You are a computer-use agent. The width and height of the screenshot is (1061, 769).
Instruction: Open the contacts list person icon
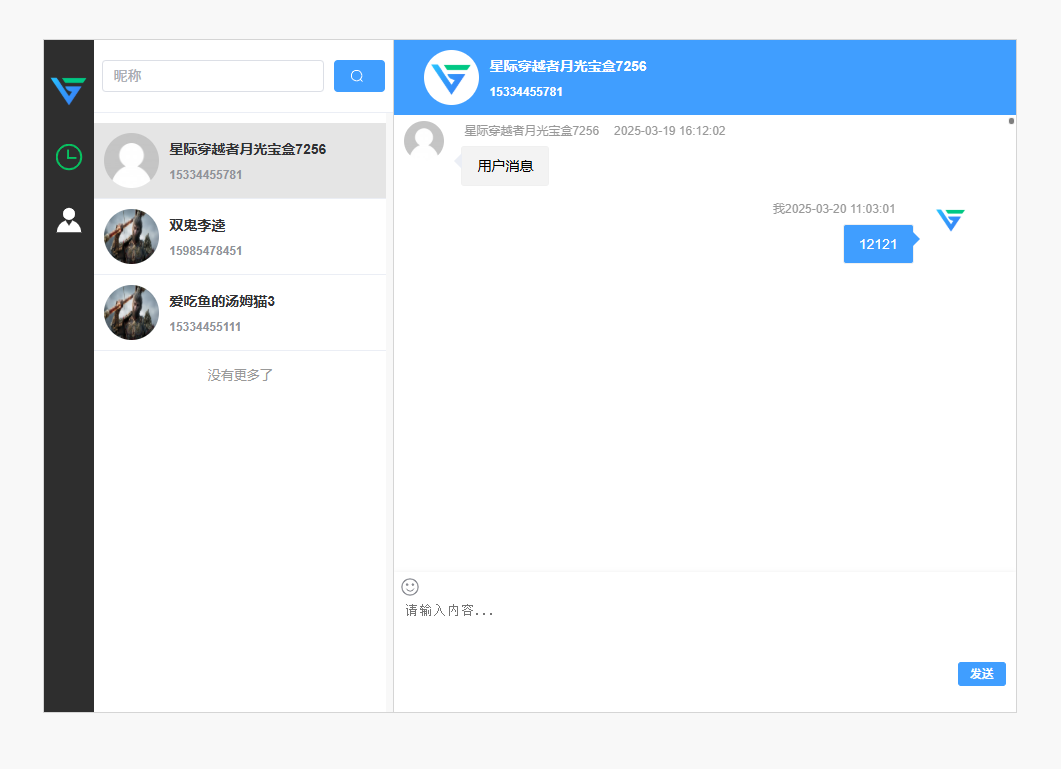click(x=68, y=220)
